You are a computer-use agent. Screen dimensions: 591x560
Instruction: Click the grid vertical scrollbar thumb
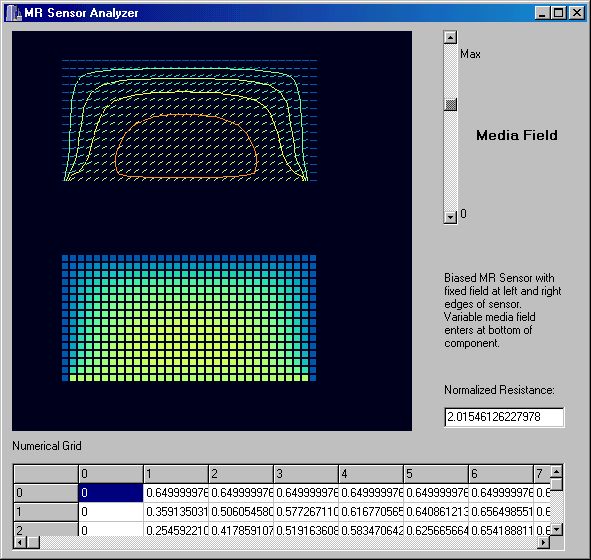[556, 484]
